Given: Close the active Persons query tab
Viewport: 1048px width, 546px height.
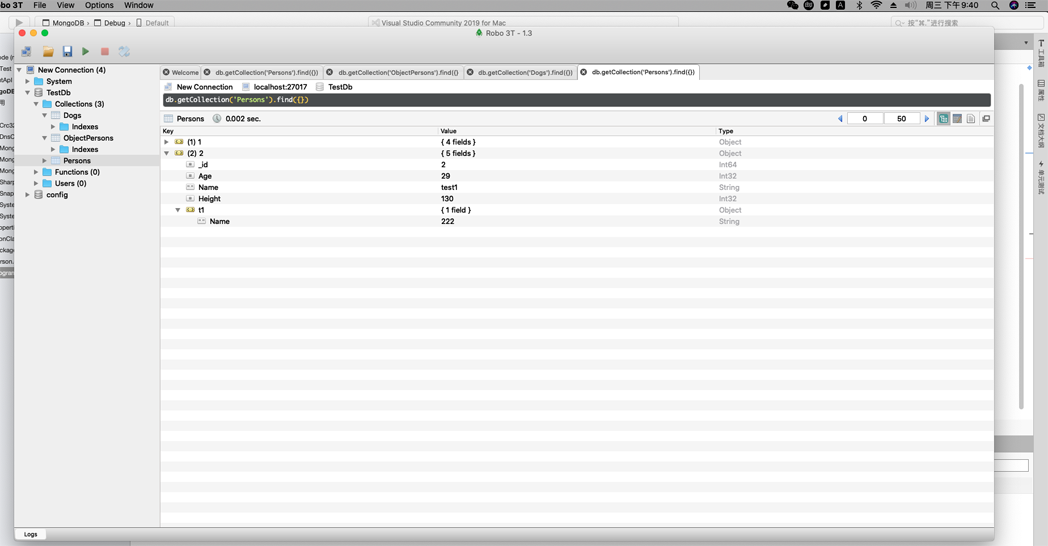Looking at the screenshot, I should [x=583, y=72].
